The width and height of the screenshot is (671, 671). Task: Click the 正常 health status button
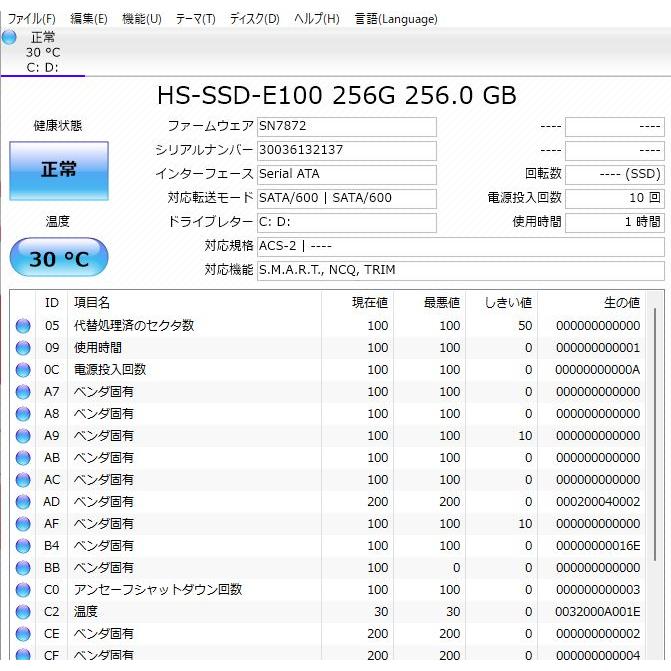pyautogui.click(x=59, y=170)
